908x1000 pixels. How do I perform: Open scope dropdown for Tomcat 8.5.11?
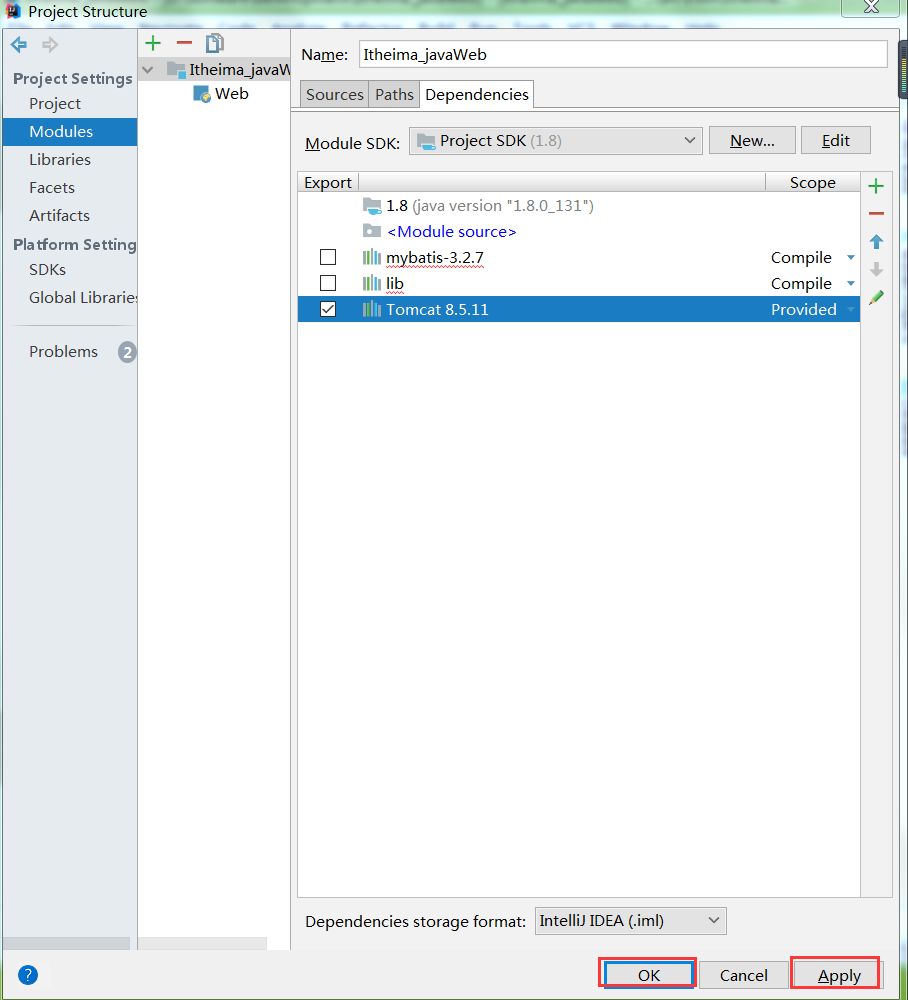coord(851,309)
